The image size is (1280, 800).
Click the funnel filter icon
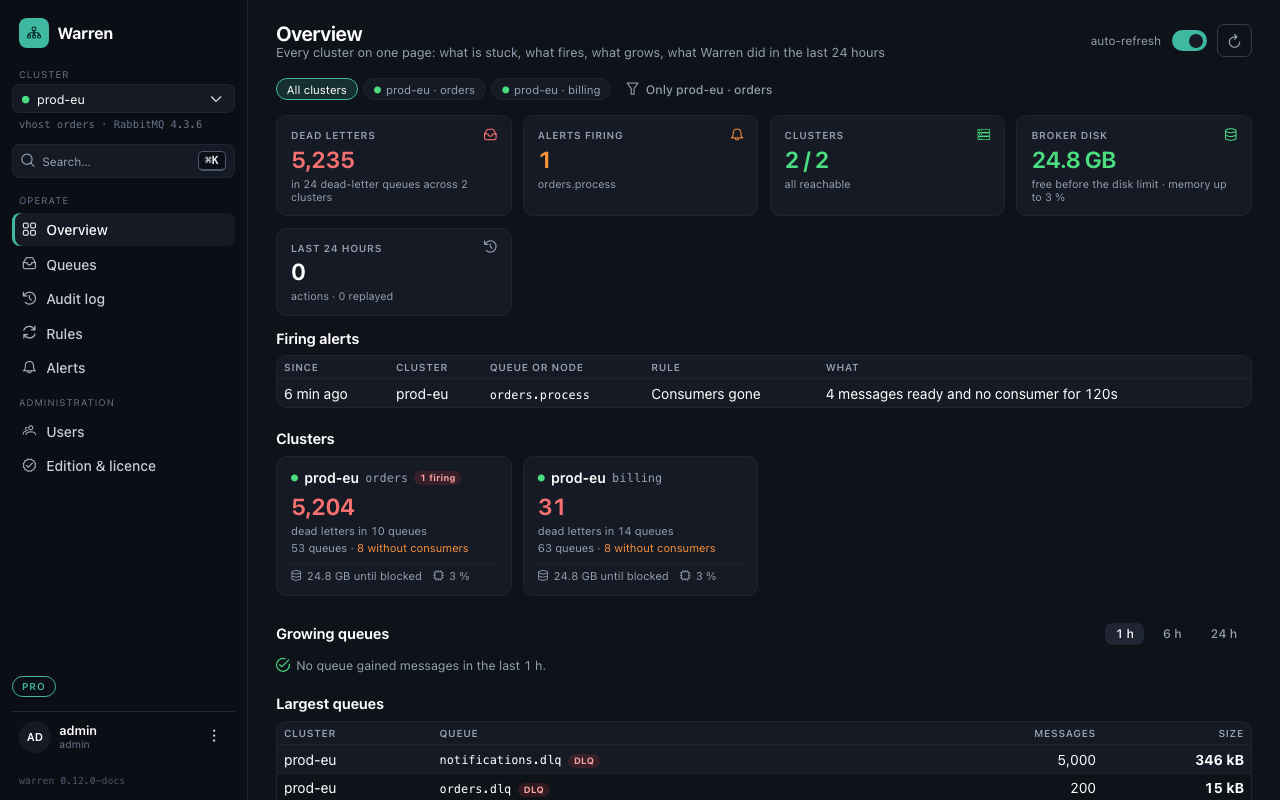tap(632, 89)
